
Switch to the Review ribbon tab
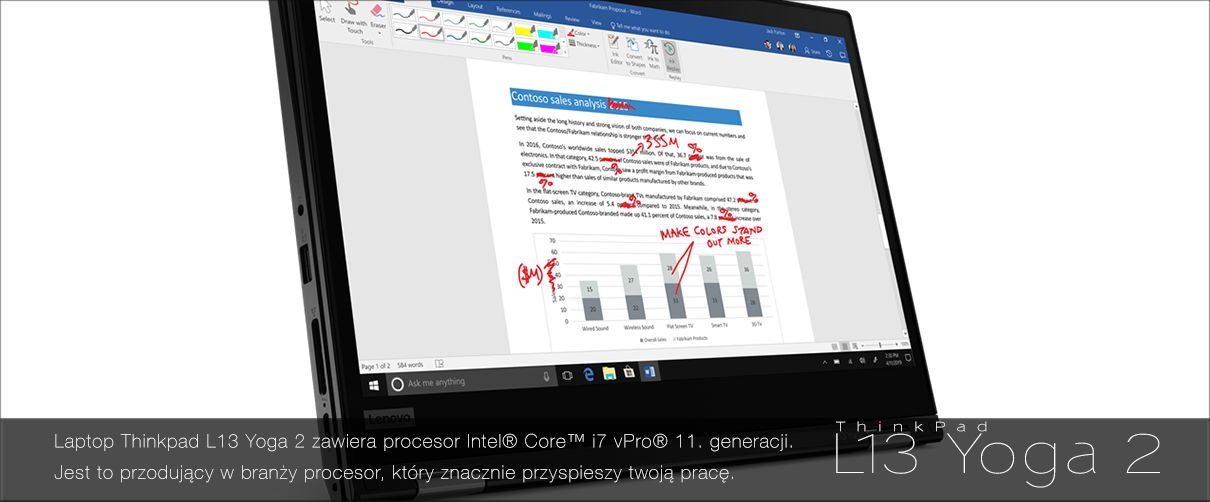pyautogui.click(x=572, y=18)
